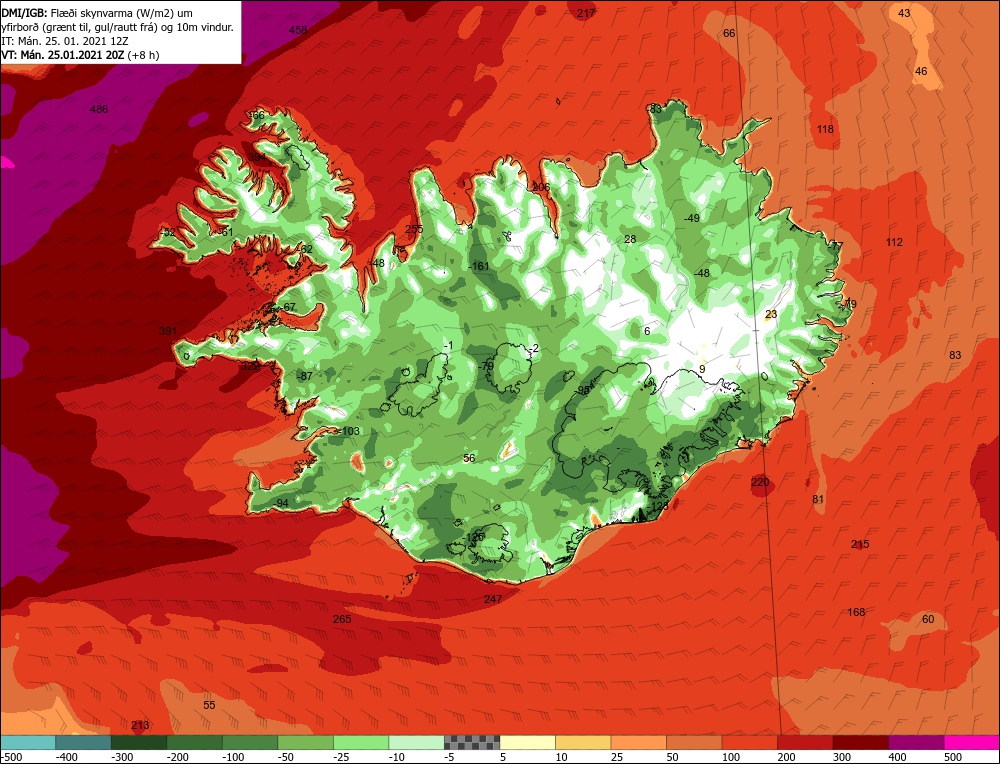Click the '500' label on the color scale
The width and height of the screenshot is (1000, 764).
click(x=953, y=757)
